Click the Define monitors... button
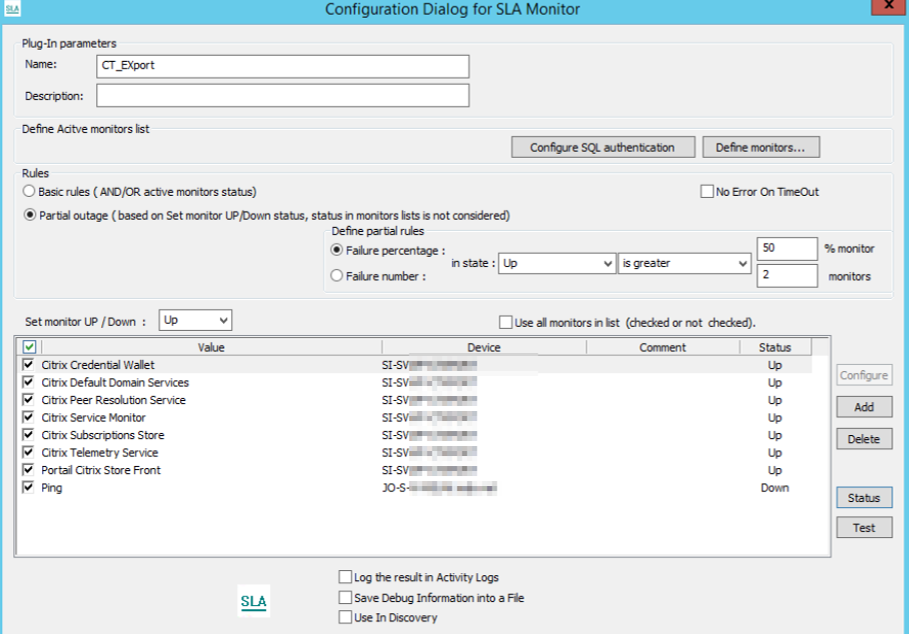This screenshot has height=634, width=909. coord(761,147)
